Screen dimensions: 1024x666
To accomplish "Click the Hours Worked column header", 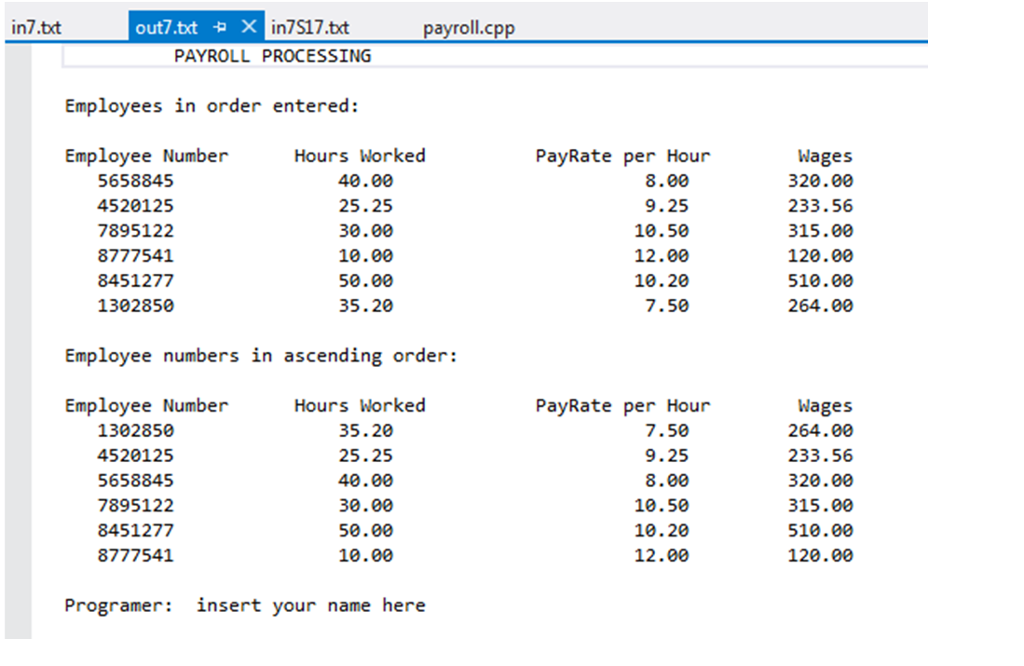I will pos(359,155).
